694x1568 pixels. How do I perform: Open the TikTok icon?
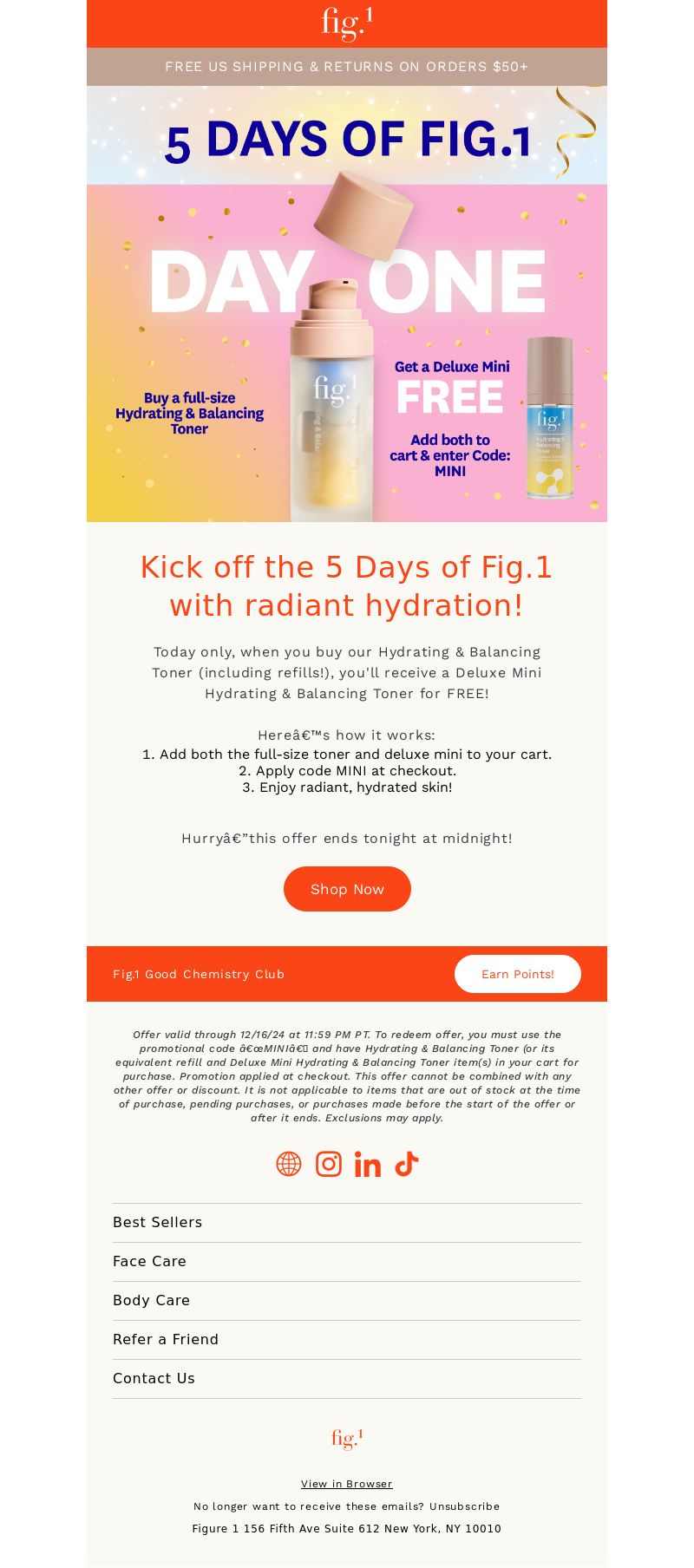click(x=407, y=1164)
